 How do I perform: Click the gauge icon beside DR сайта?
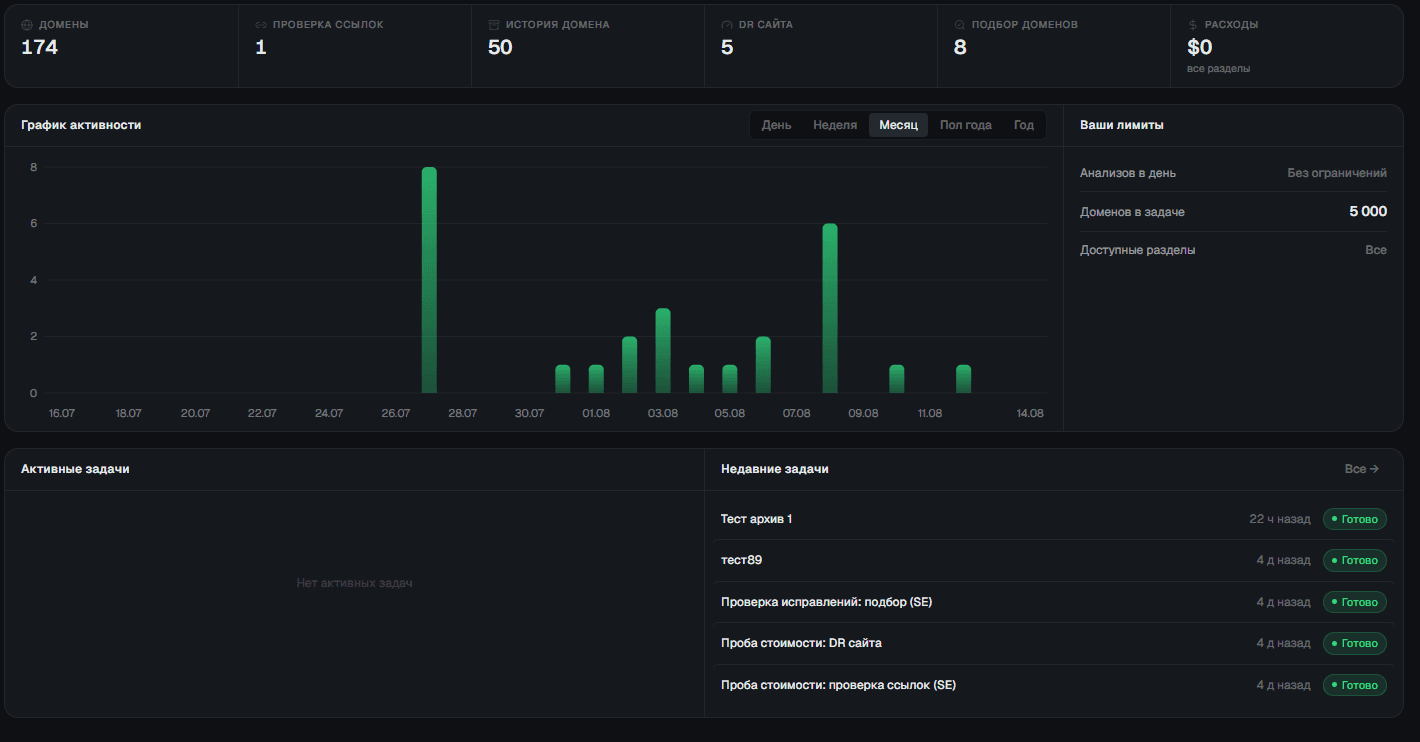[727, 25]
